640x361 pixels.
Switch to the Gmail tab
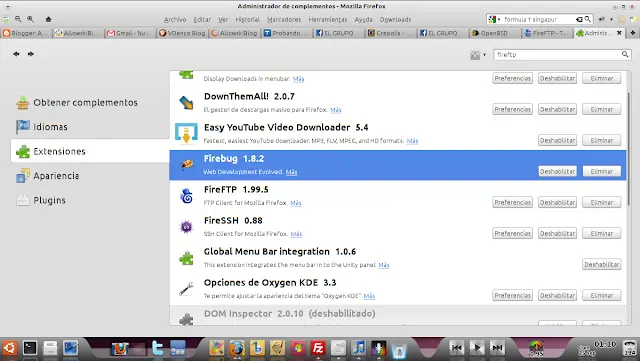(x=130, y=33)
